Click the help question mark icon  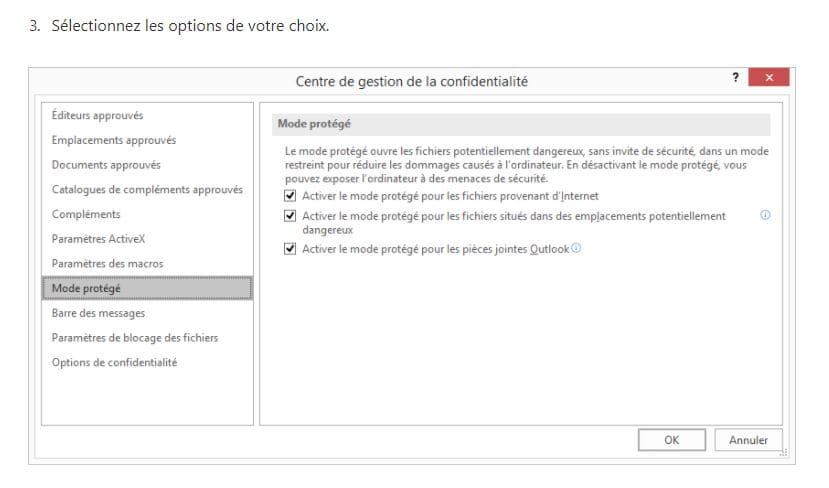[735, 77]
